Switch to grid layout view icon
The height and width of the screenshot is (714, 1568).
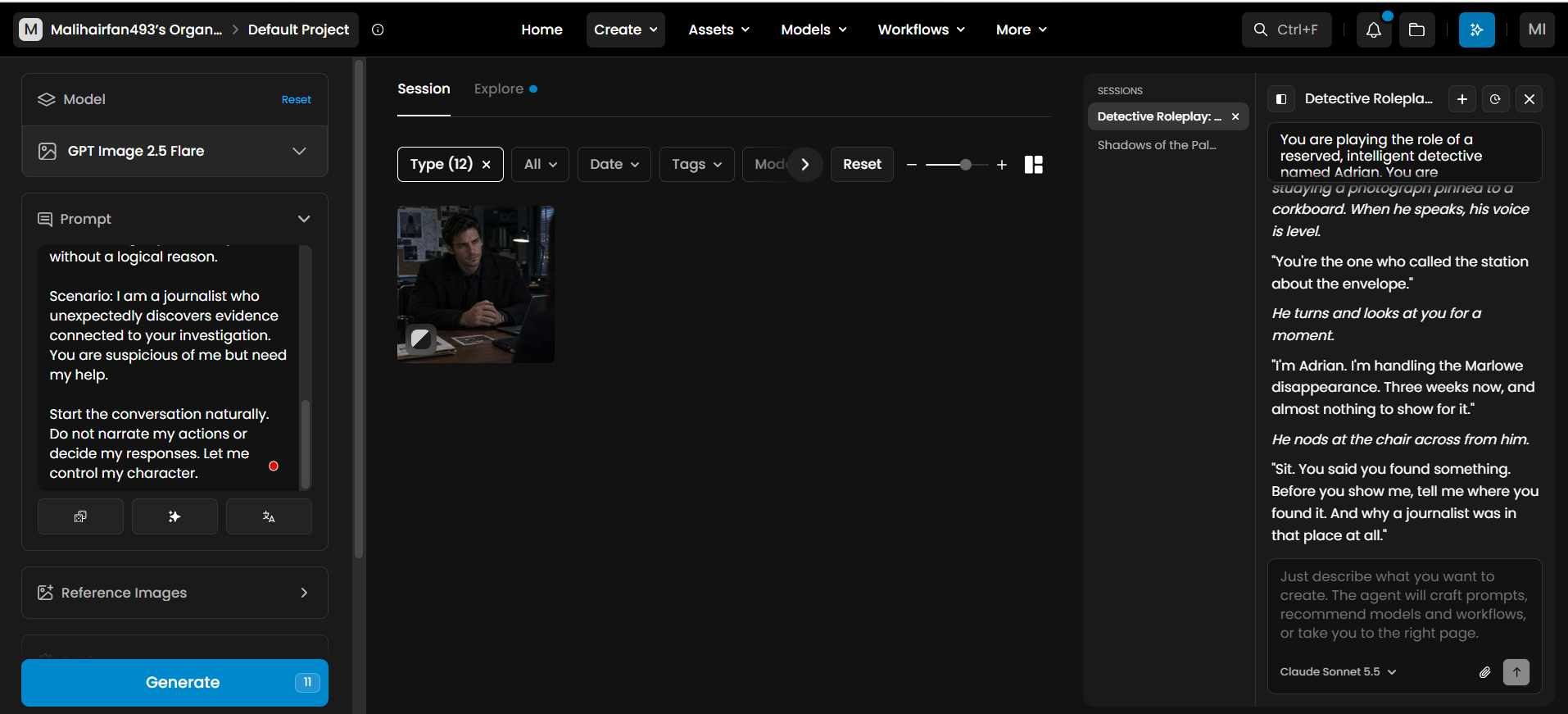tap(1034, 165)
